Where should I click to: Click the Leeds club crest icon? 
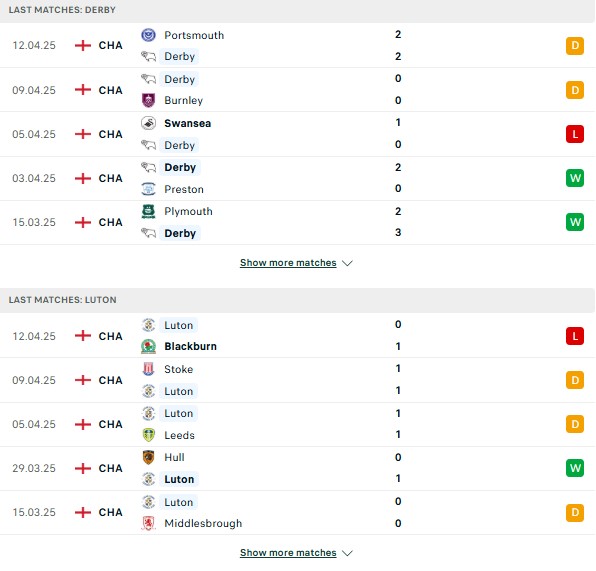click(148, 435)
